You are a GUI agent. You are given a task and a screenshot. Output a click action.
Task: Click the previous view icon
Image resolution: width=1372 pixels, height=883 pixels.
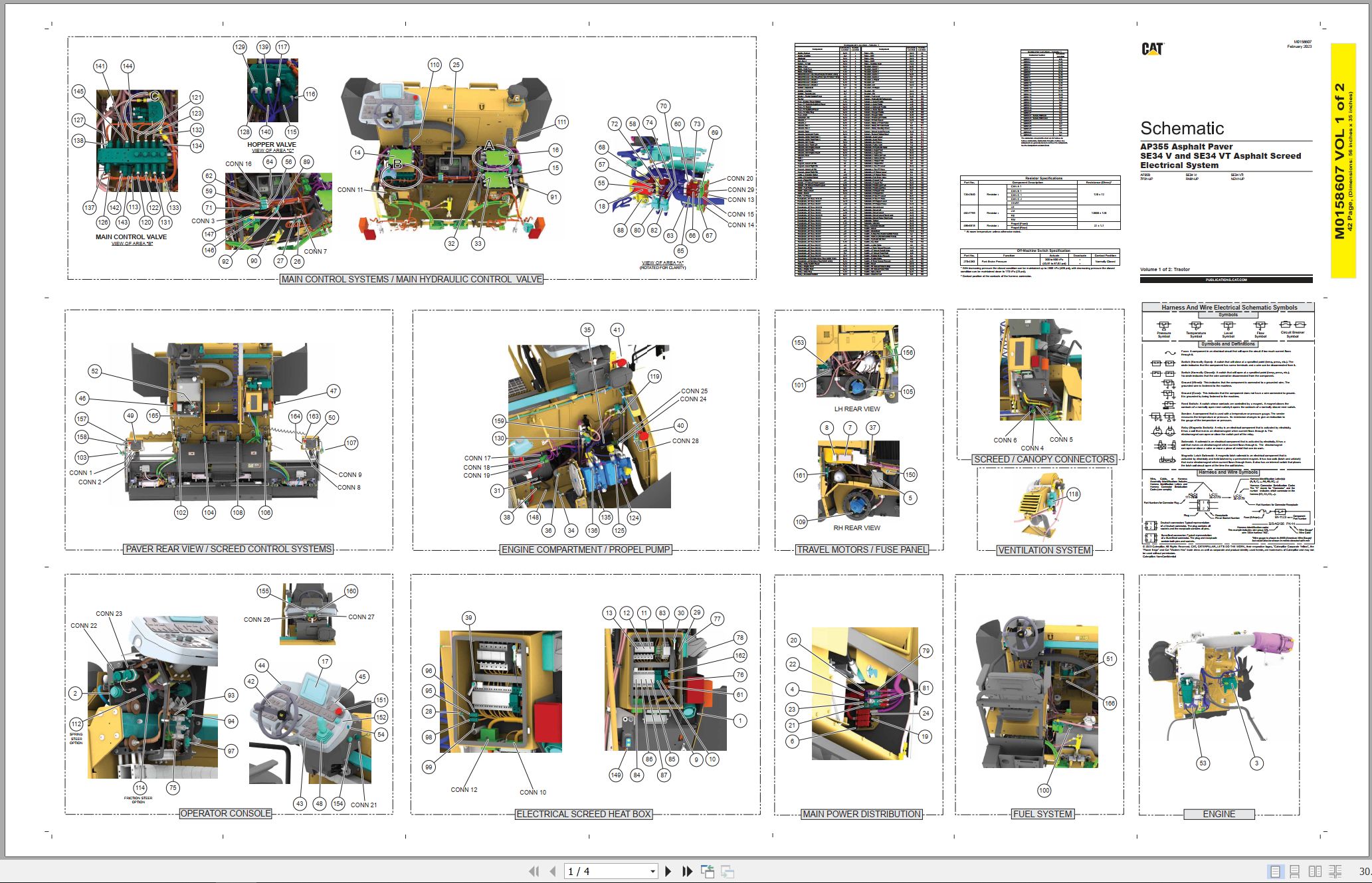coord(708,871)
